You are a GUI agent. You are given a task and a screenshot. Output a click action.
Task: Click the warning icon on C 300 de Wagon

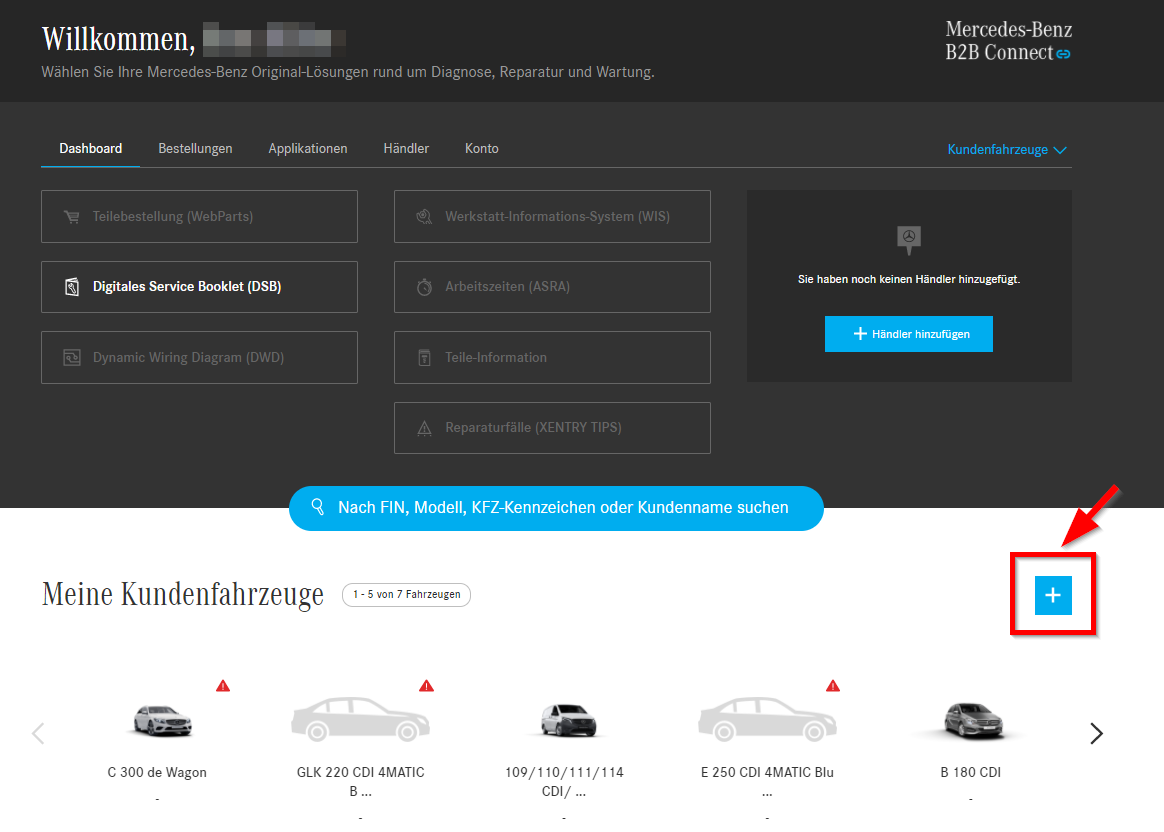pyautogui.click(x=223, y=686)
